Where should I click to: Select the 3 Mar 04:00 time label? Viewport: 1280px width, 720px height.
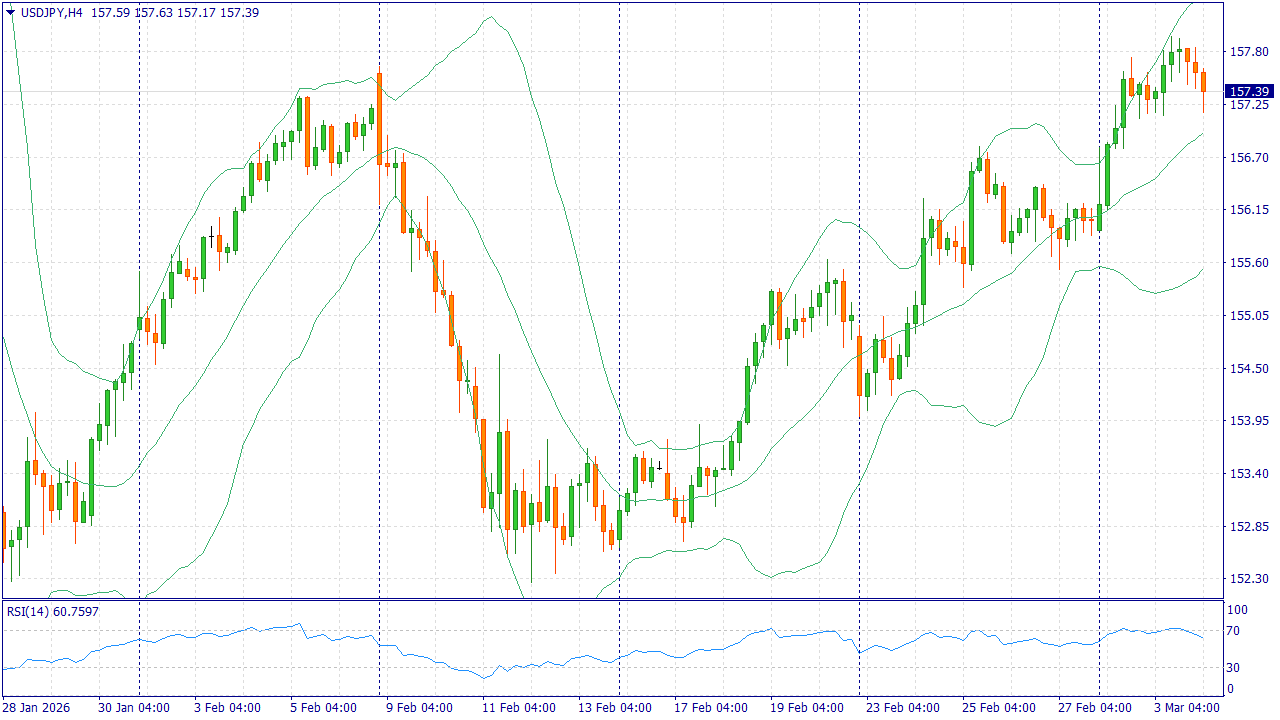coord(1188,708)
